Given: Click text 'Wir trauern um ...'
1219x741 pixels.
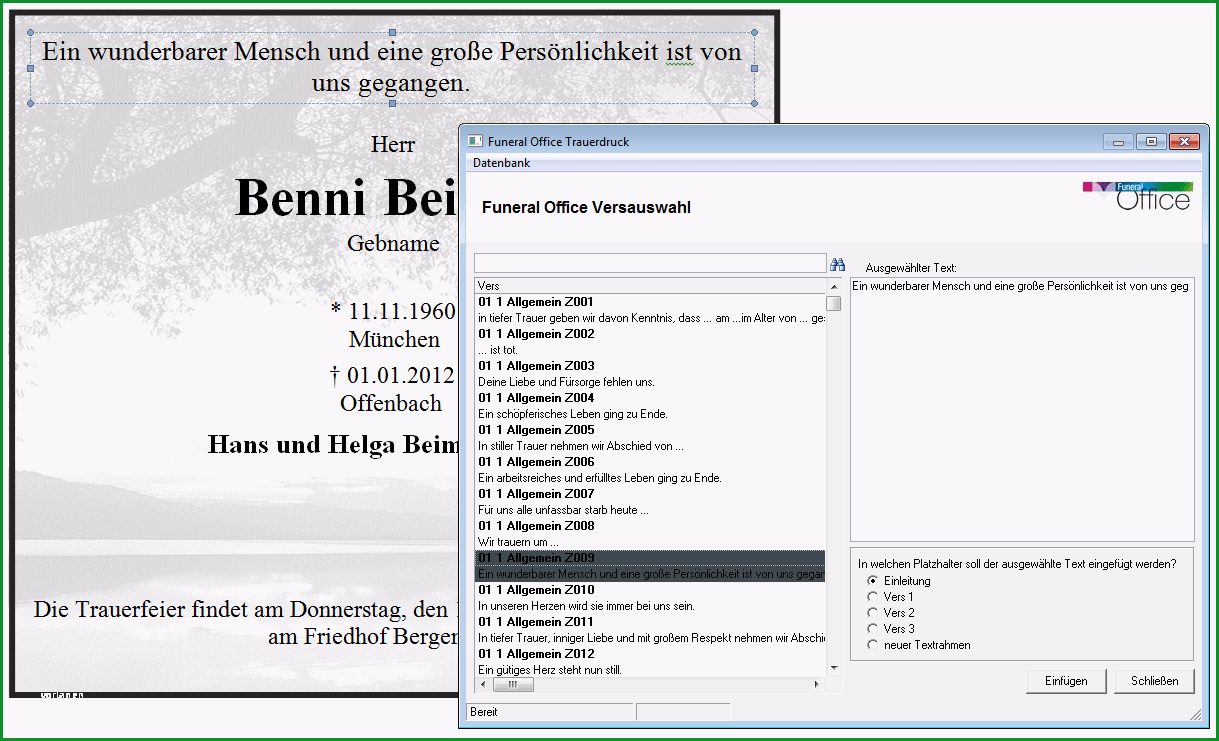Looking at the screenshot, I should (518, 542).
